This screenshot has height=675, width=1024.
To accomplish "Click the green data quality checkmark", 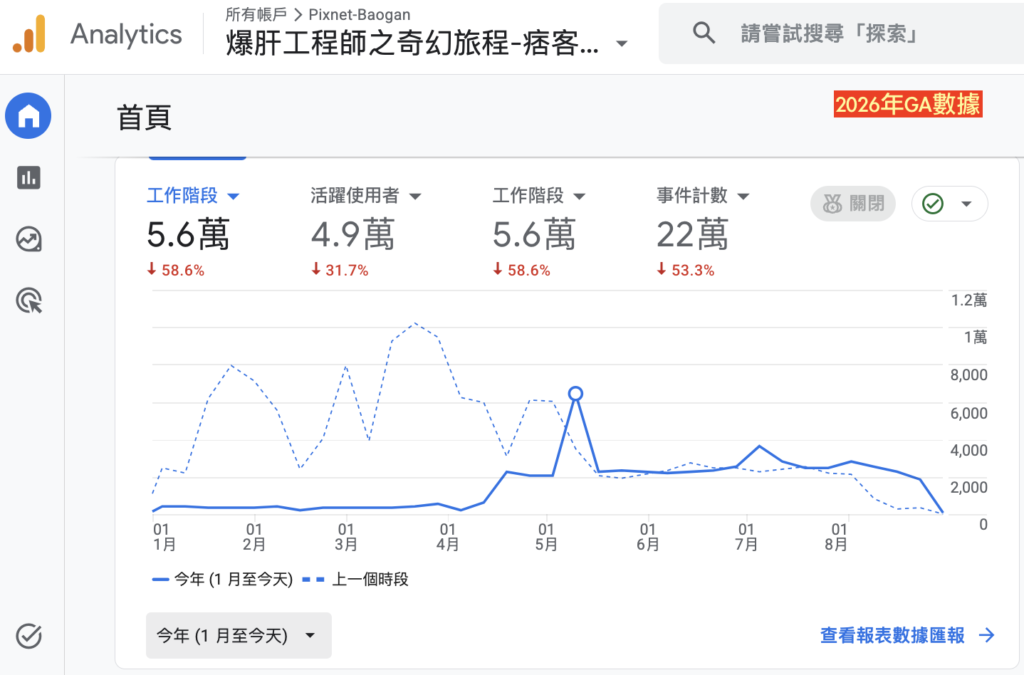I will point(933,204).
